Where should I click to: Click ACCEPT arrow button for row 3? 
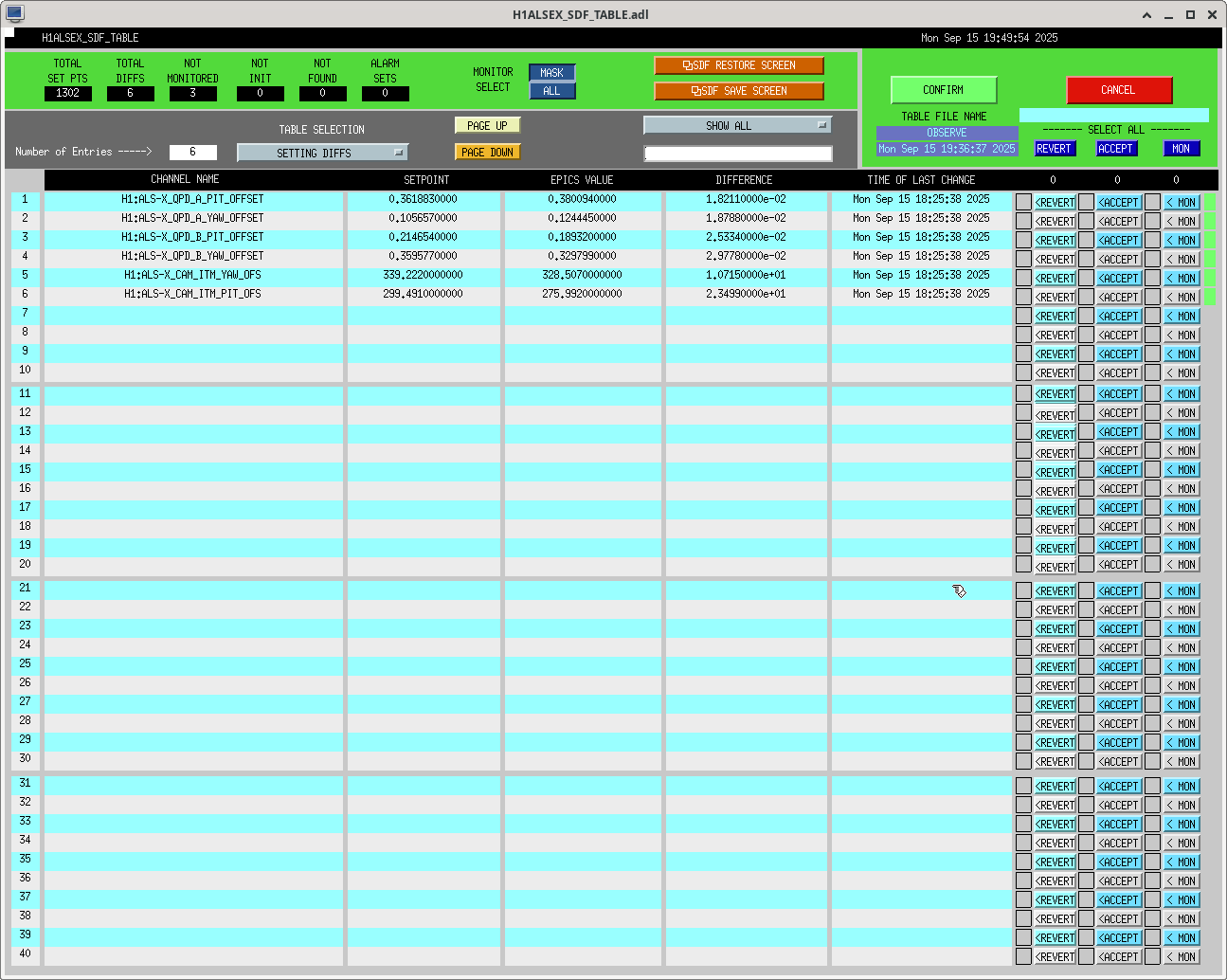(1119, 241)
